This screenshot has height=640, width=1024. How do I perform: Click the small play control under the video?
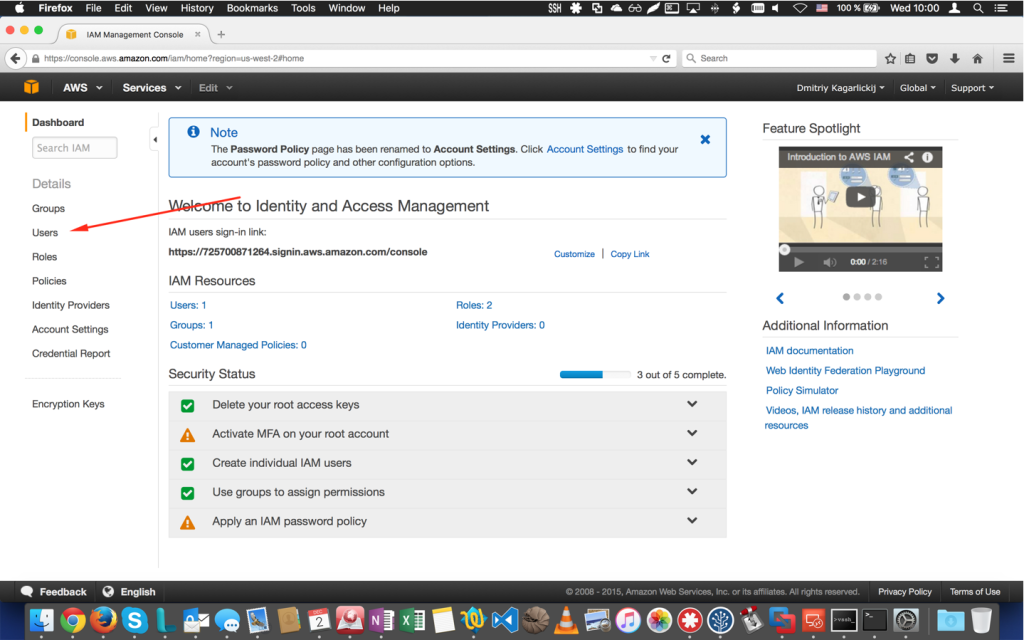click(x=798, y=262)
